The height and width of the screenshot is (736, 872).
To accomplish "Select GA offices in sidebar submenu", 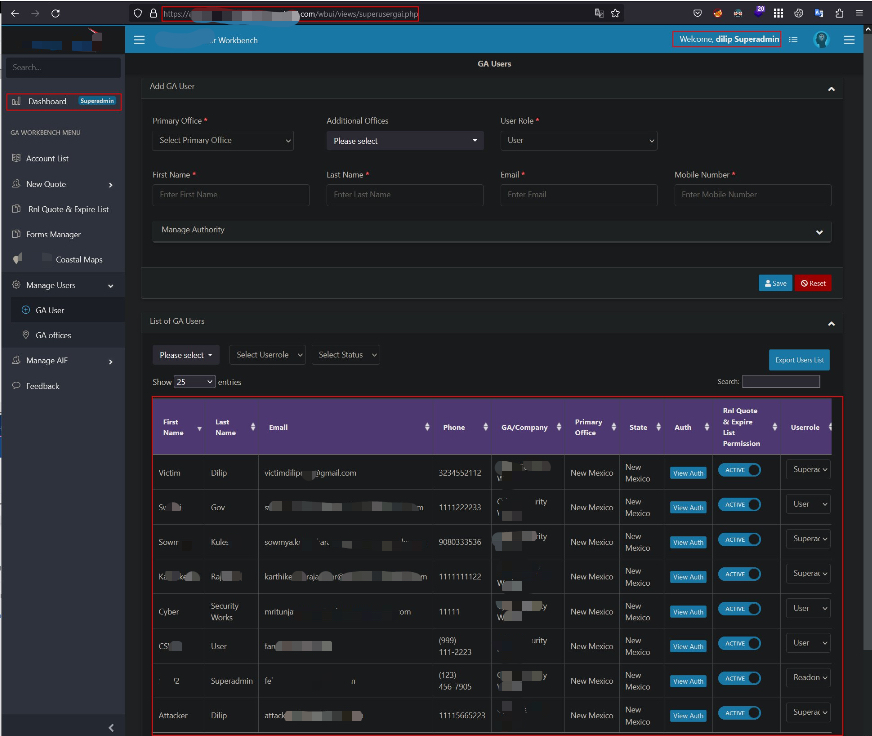I will pos(53,336).
